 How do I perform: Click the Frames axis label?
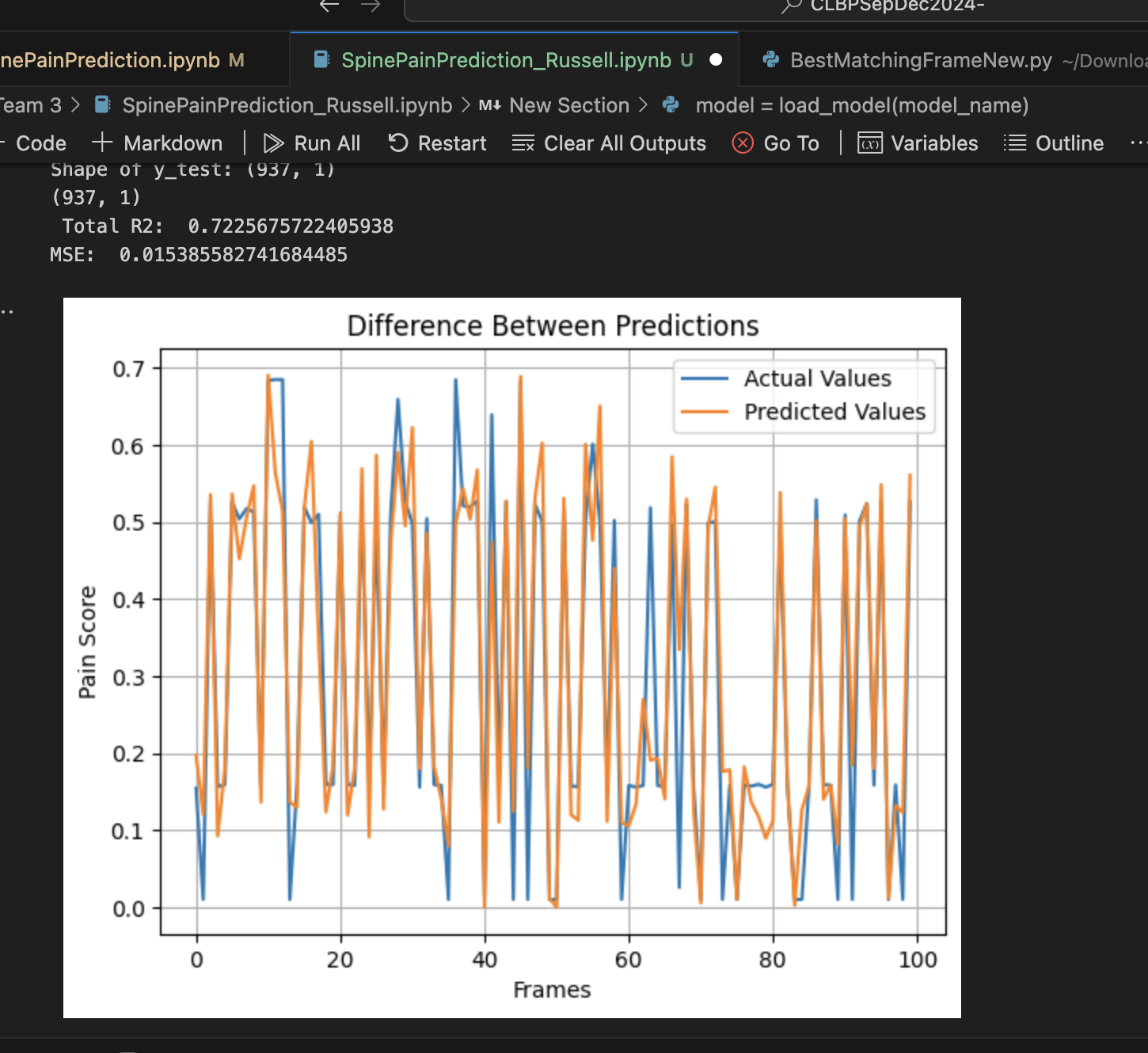552,990
